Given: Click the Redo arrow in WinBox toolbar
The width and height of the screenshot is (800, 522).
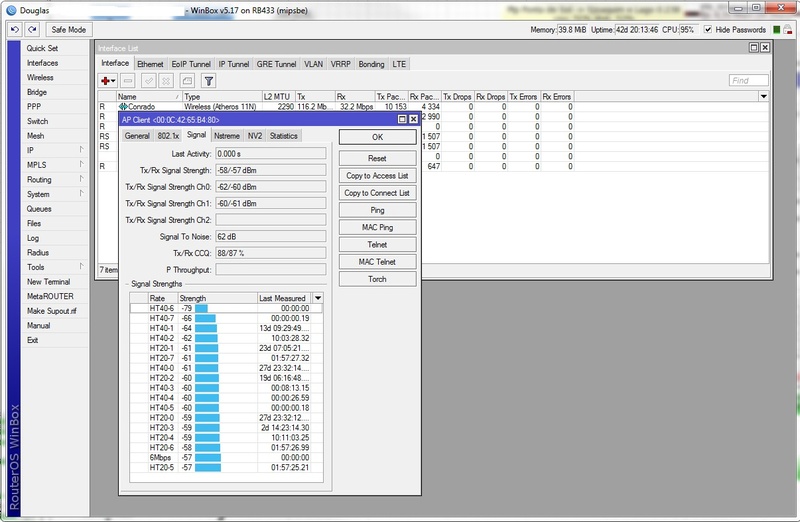Looking at the screenshot, I should point(31,30).
